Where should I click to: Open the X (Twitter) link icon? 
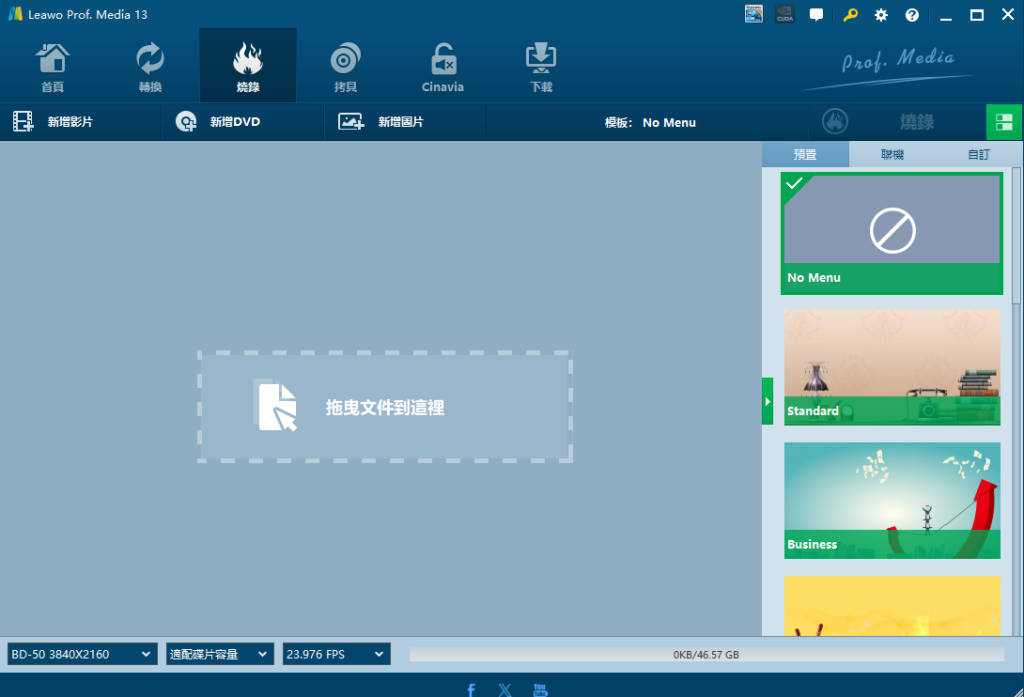tap(505, 690)
